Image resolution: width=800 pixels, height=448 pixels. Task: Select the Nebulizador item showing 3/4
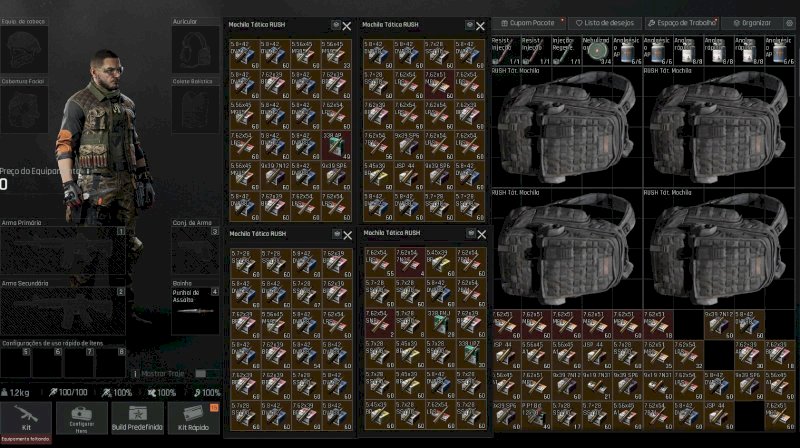point(596,50)
